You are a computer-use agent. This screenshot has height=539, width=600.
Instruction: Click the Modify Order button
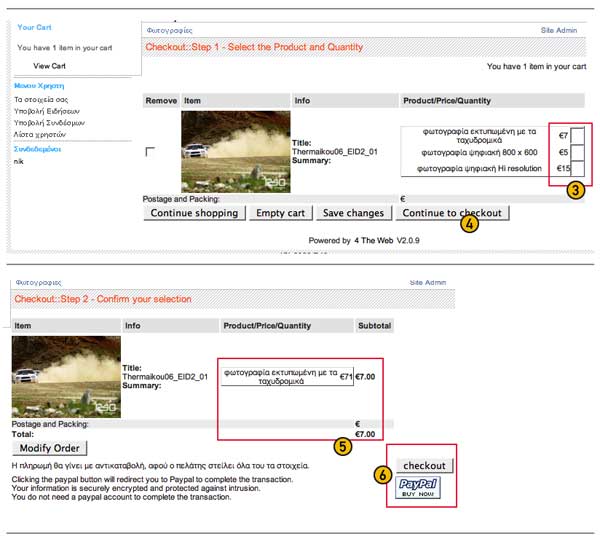[x=50, y=448]
